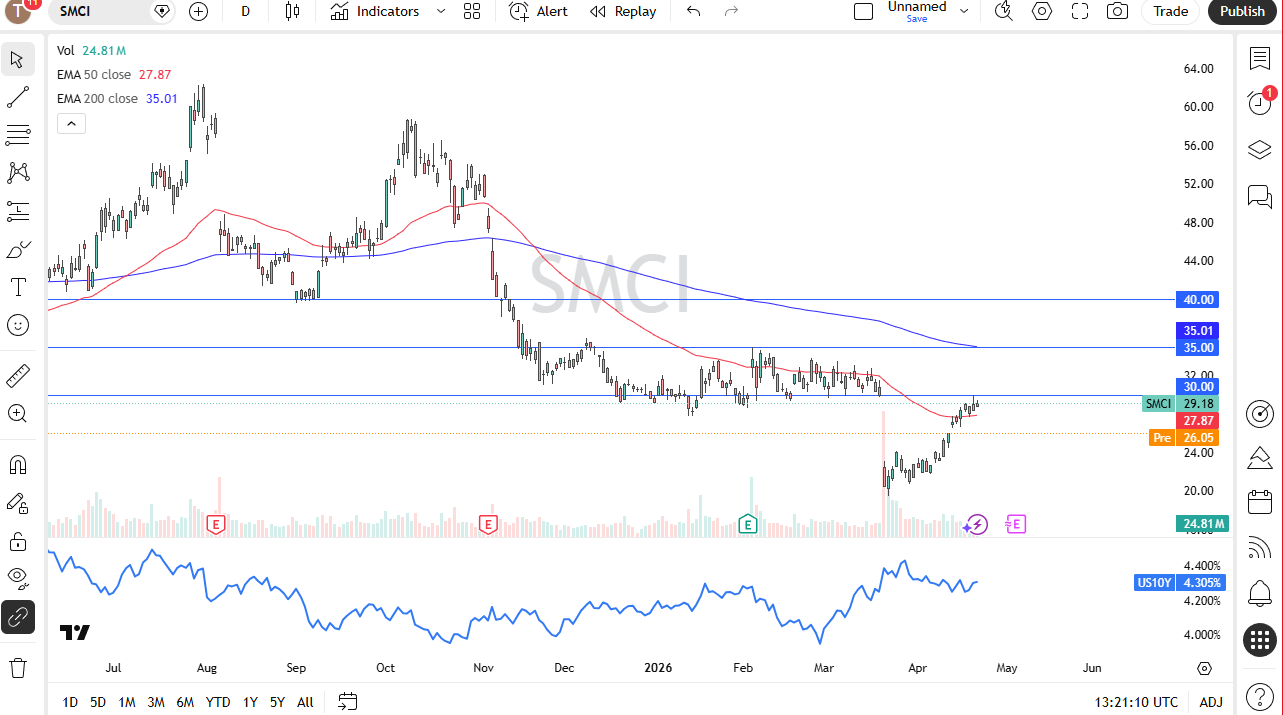Select the 1M date range

(x=127, y=702)
